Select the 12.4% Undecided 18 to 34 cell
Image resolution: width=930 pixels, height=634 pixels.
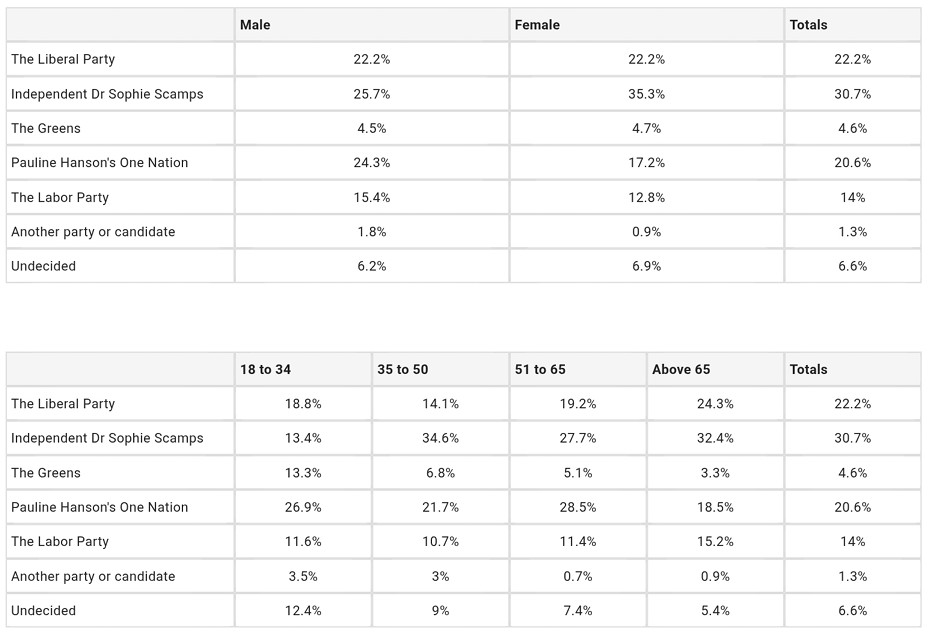coord(303,610)
